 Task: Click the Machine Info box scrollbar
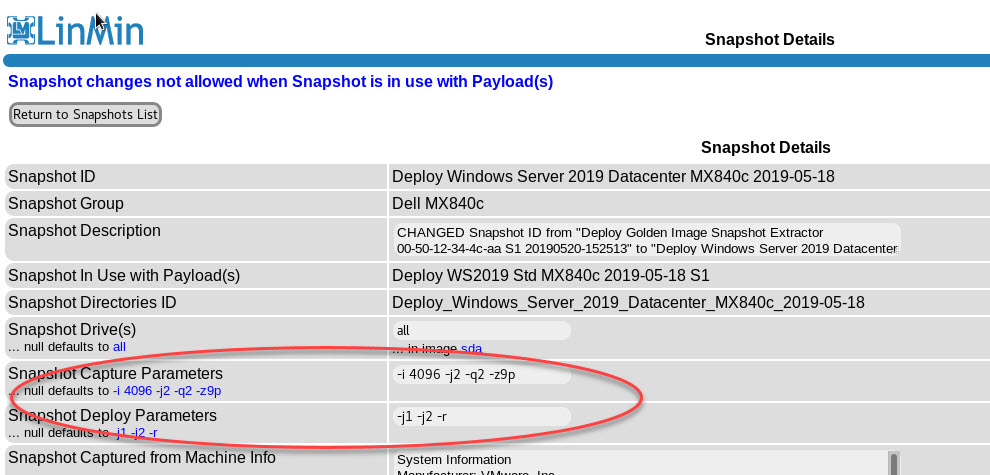point(893,463)
